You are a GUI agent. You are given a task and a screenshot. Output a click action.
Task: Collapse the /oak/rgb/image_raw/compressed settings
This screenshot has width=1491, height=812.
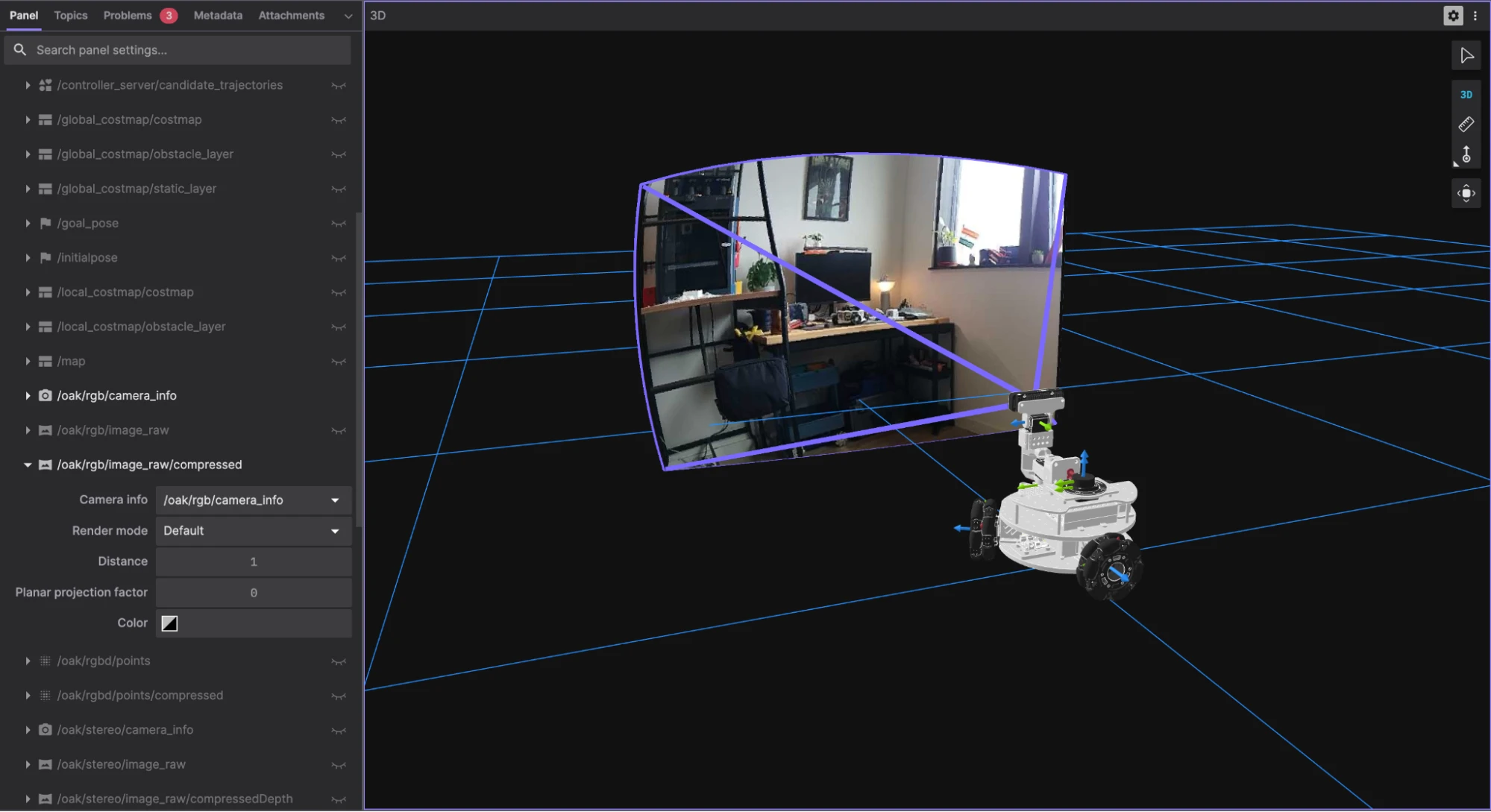coord(28,465)
